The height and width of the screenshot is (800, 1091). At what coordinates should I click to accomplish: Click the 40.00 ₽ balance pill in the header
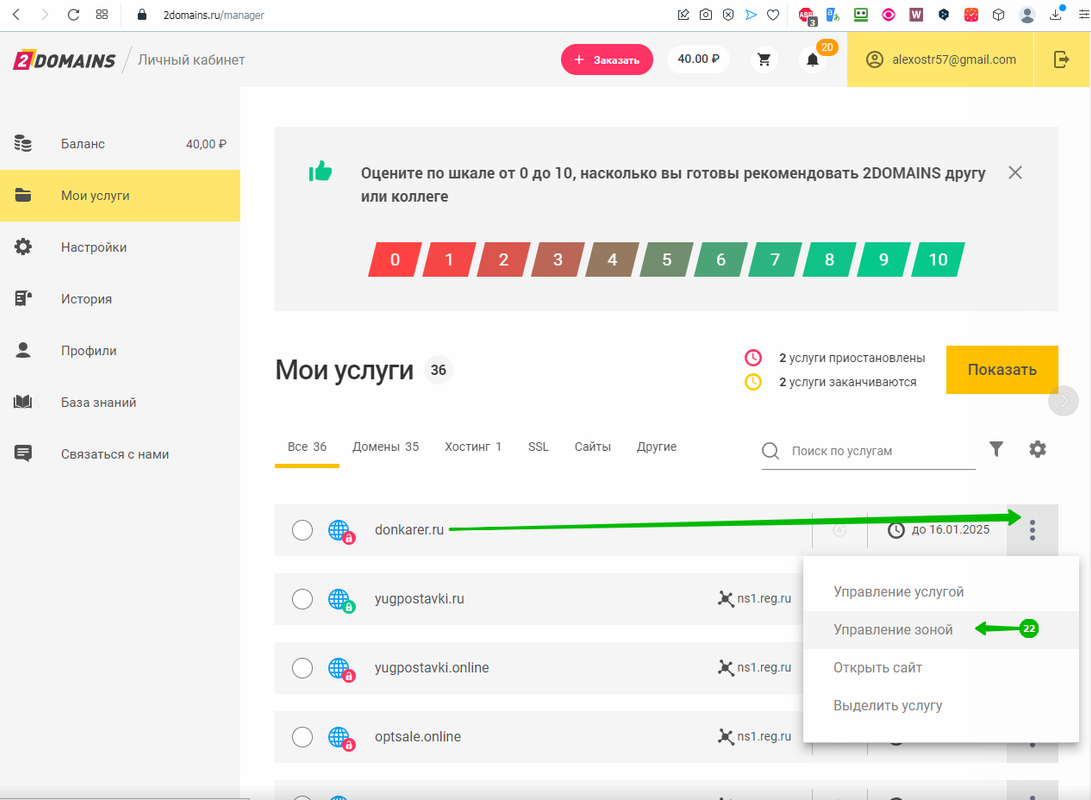699,59
